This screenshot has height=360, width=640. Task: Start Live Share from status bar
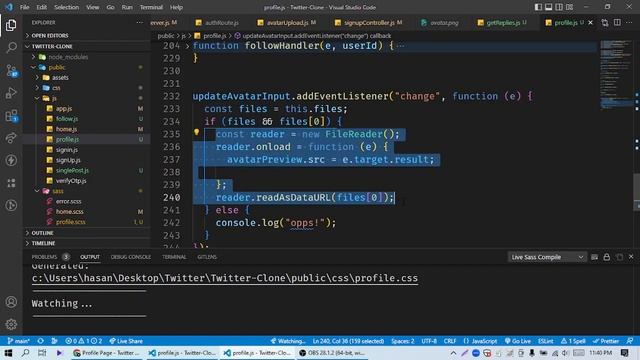[x=126, y=341]
